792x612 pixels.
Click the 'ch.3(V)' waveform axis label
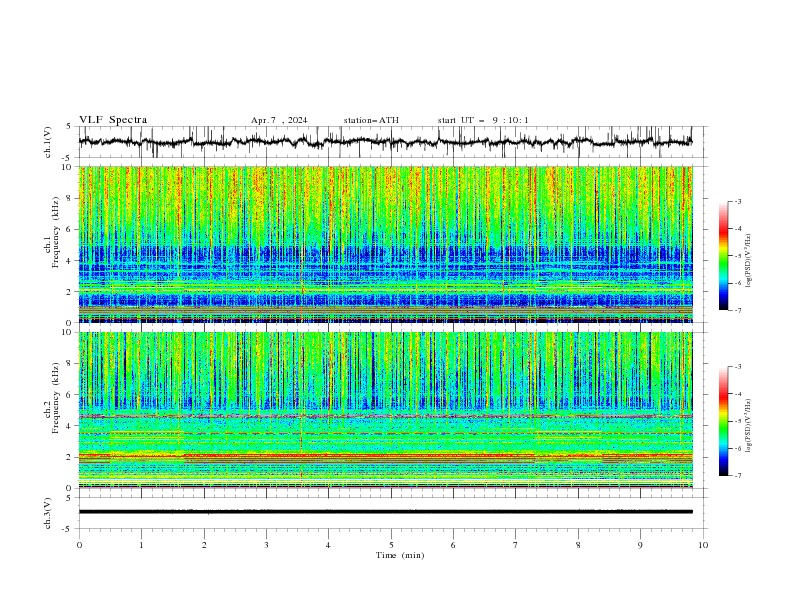pyautogui.click(x=48, y=513)
